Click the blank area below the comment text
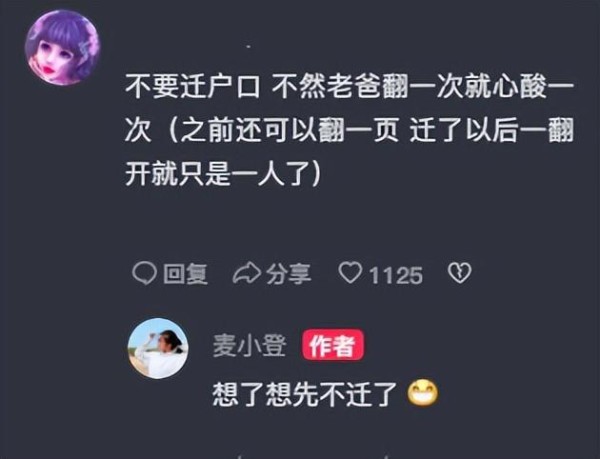 click(344, 224)
